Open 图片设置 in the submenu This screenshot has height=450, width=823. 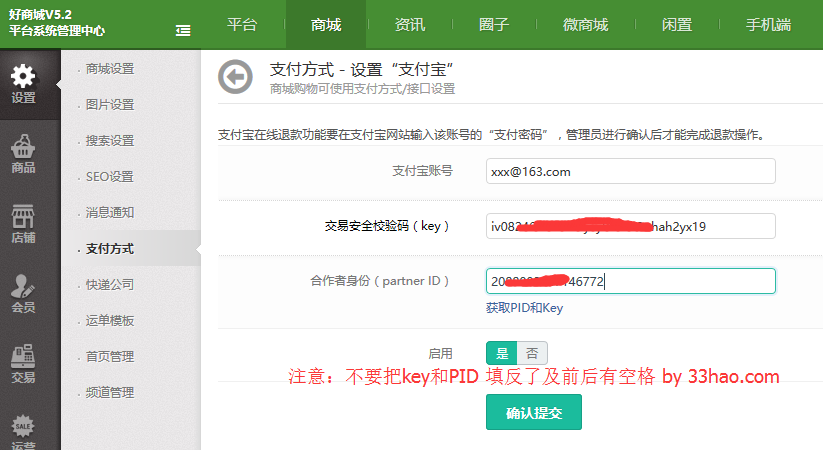coord(110,105)
